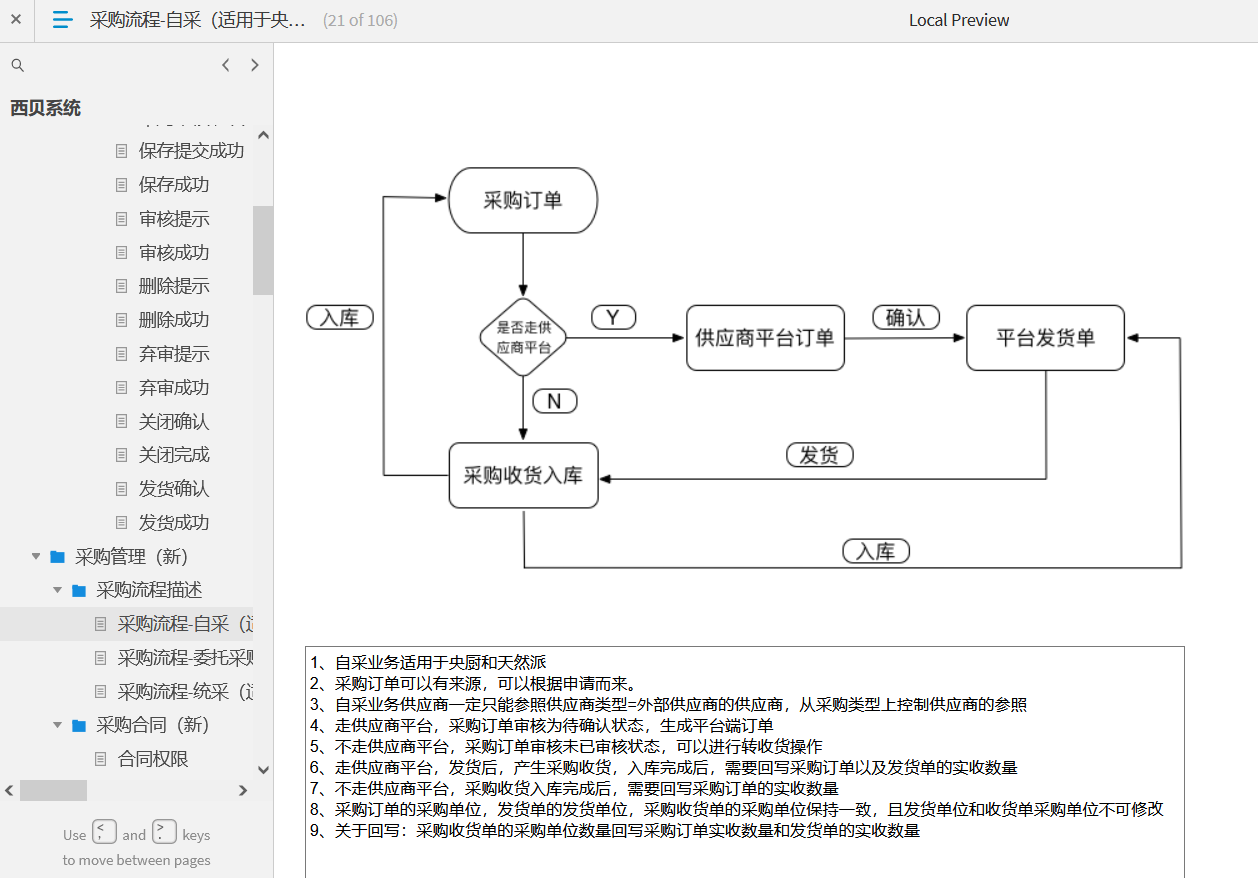Open page 删除提示 in sitemap

click(174, 286)
